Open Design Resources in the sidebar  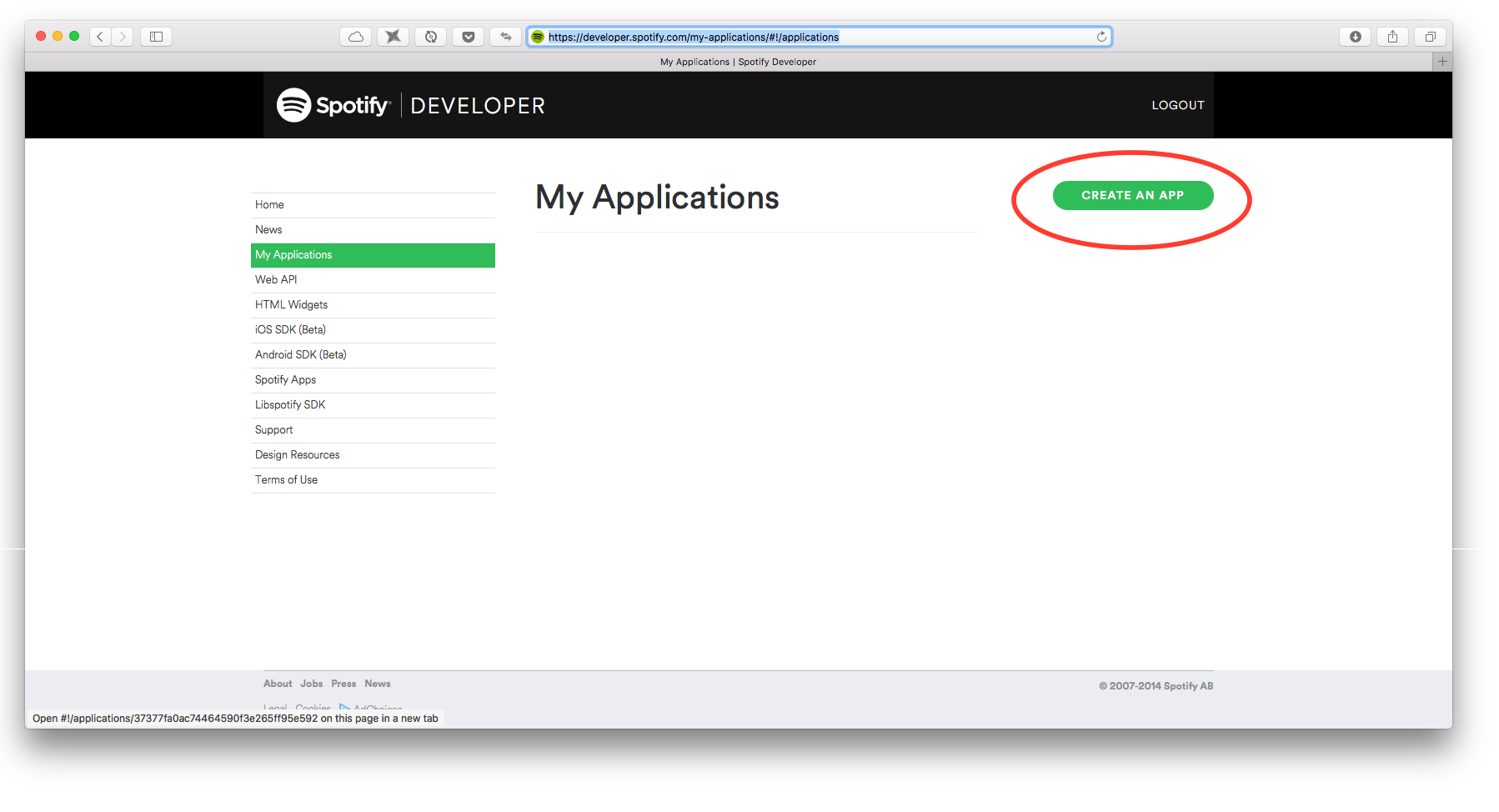point(373,455)
